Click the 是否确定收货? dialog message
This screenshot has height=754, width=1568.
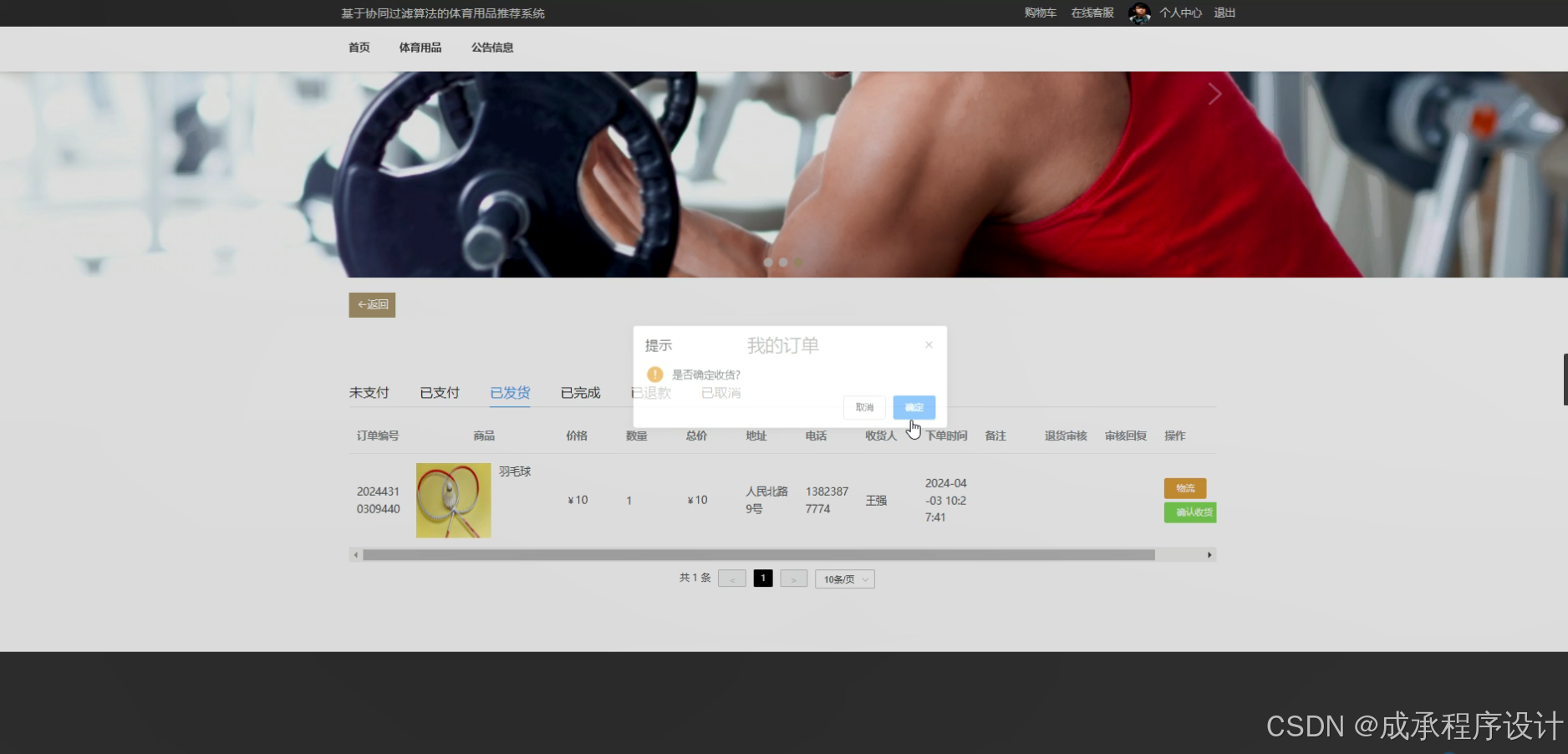tap(706, 374)
